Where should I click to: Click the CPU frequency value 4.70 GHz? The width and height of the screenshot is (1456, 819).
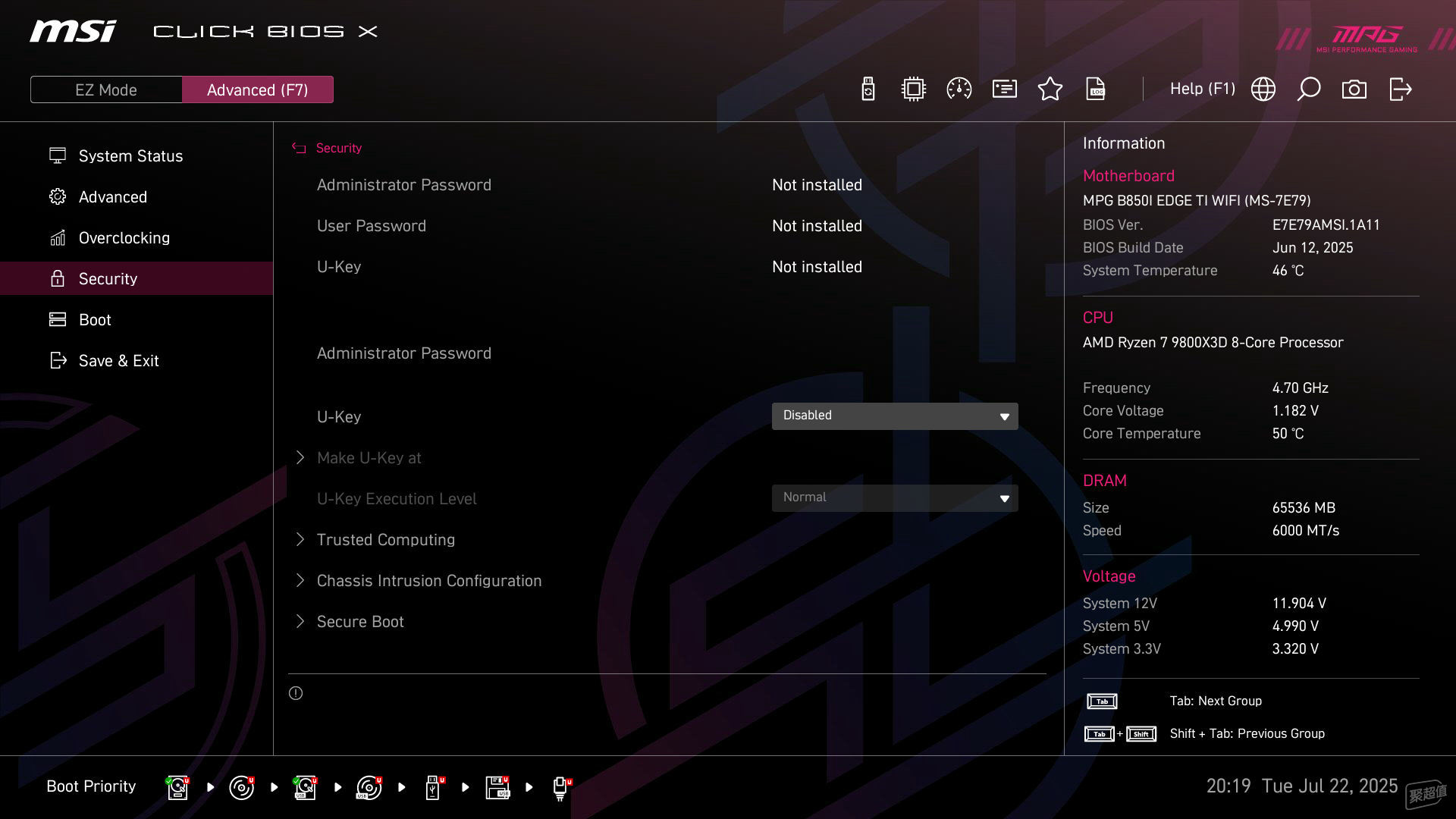(x=1300, y=388)
